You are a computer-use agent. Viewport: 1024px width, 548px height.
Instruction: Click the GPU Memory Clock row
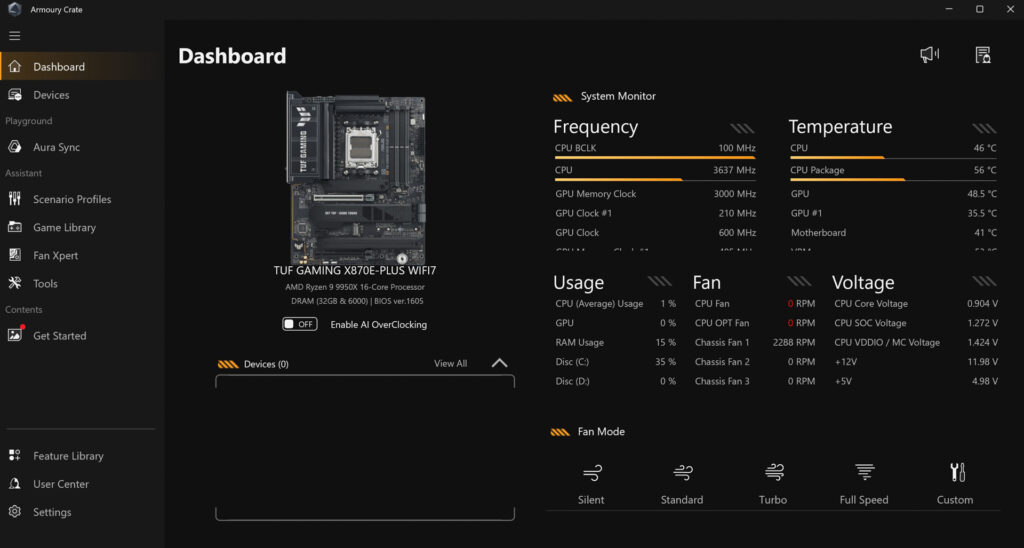pos(655,194)
